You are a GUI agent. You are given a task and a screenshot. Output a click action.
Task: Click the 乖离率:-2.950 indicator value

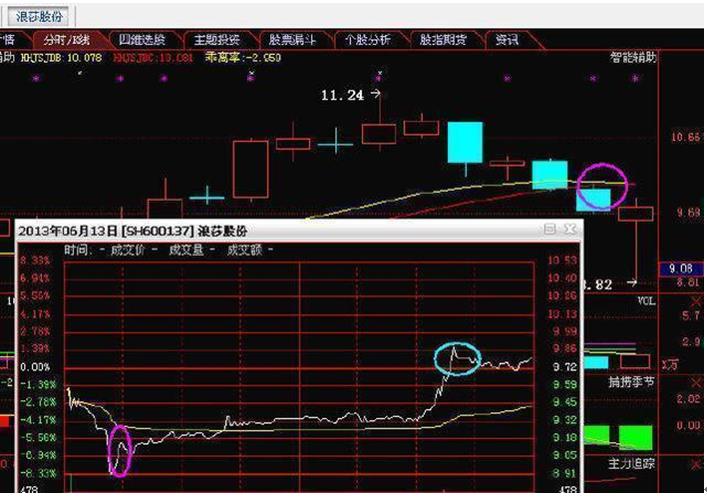coord(243,58)
